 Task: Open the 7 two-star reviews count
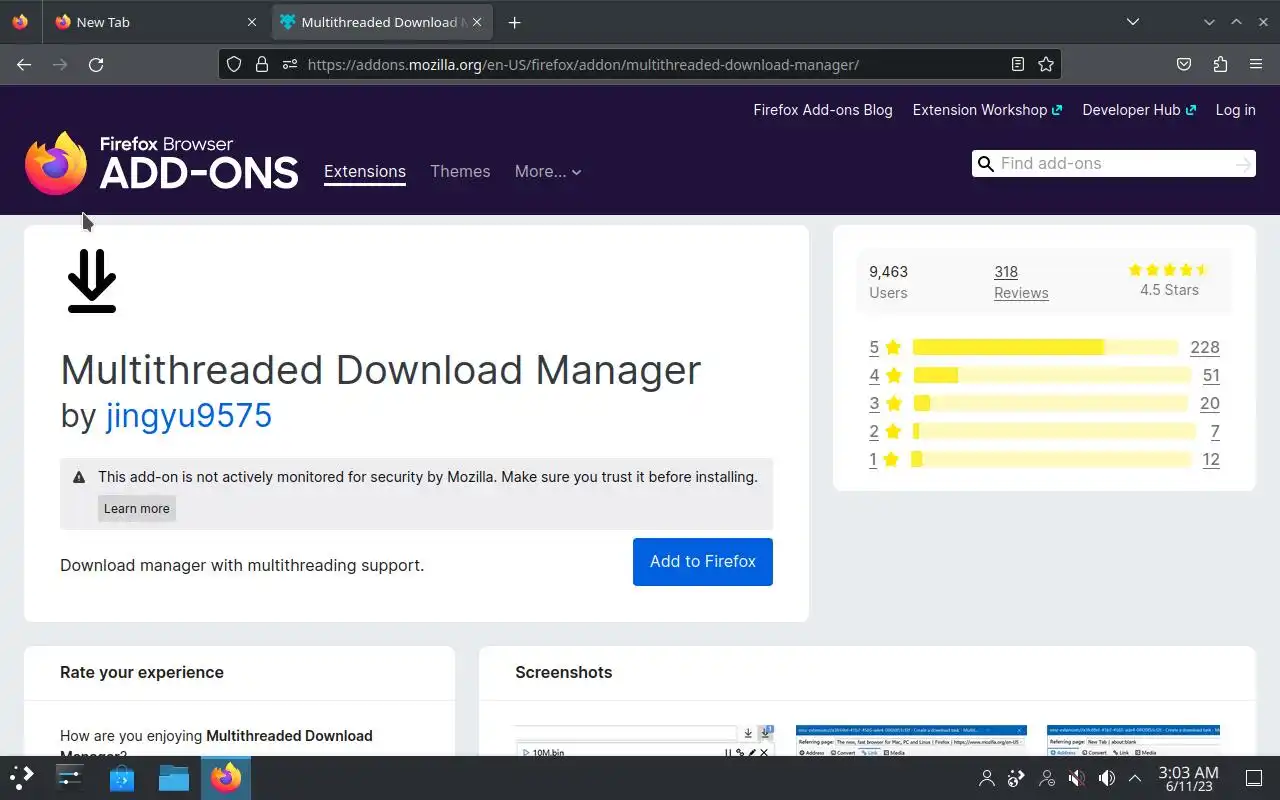[1215, 431]
